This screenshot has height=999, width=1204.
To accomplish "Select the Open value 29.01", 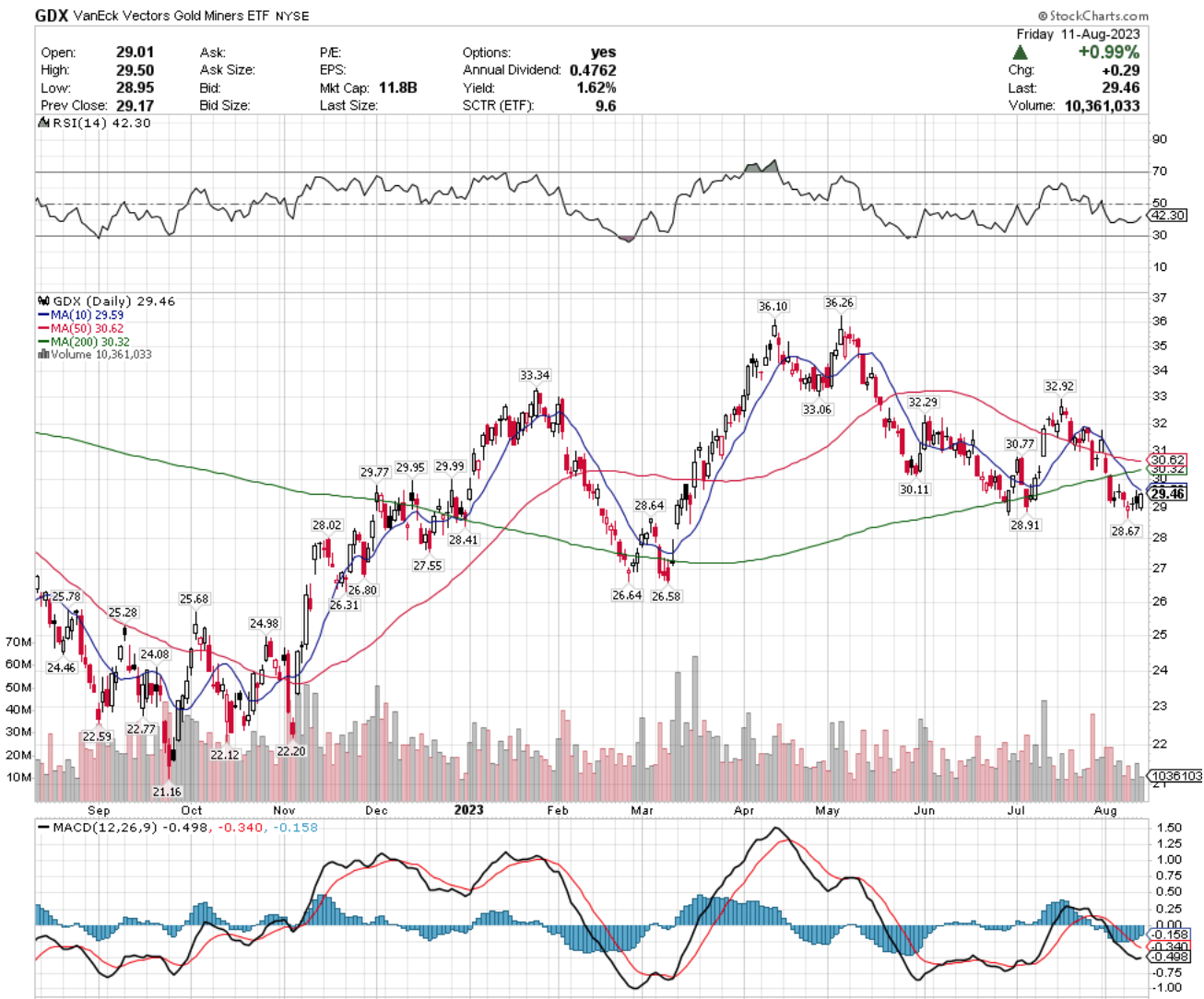I will pos(136,53).
